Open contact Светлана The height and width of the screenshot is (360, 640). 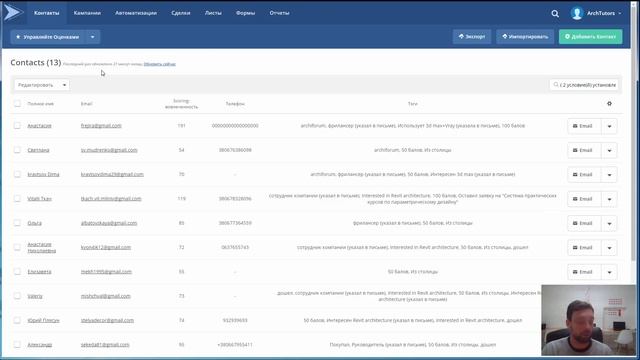tap(38, 150)
